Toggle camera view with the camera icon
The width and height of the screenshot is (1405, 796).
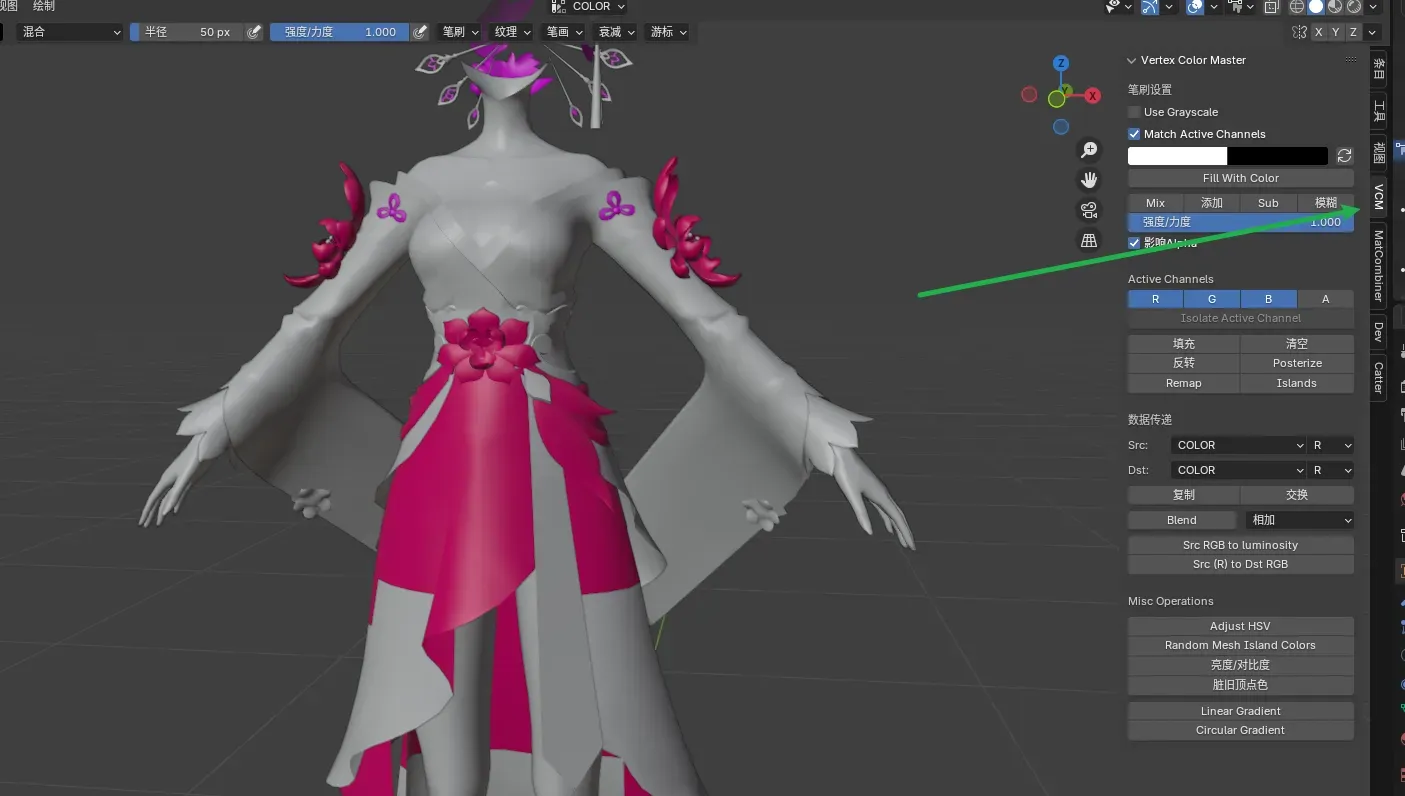pos(1089,210)
